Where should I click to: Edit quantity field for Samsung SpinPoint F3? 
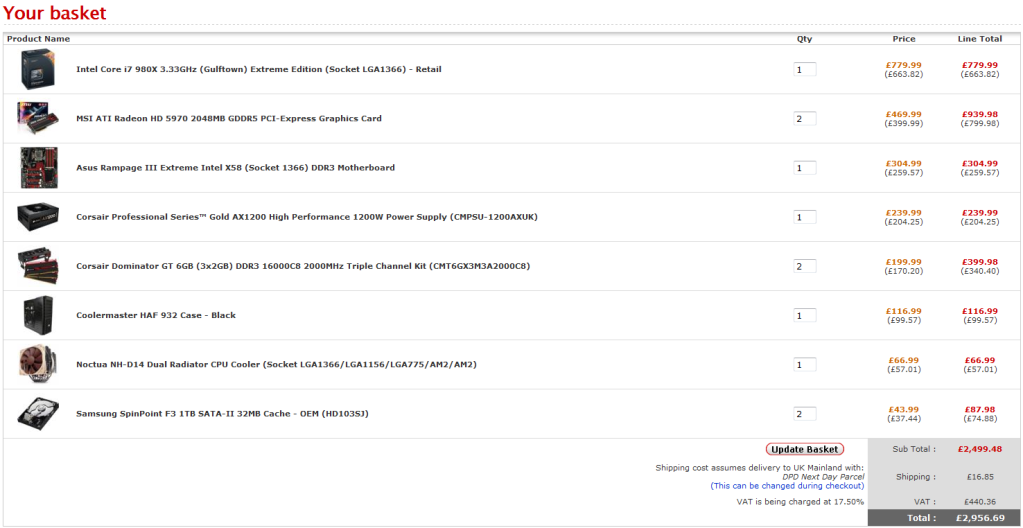(x=804, y=414)
